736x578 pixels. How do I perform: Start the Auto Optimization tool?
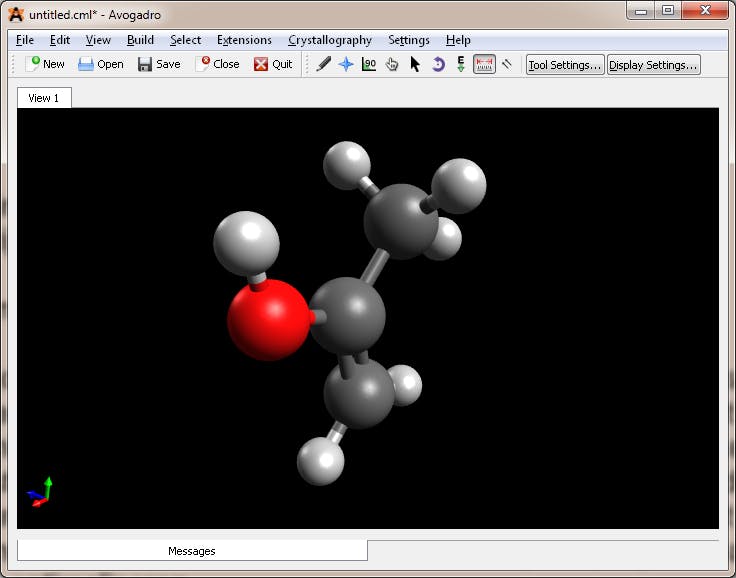coord(461,64)
